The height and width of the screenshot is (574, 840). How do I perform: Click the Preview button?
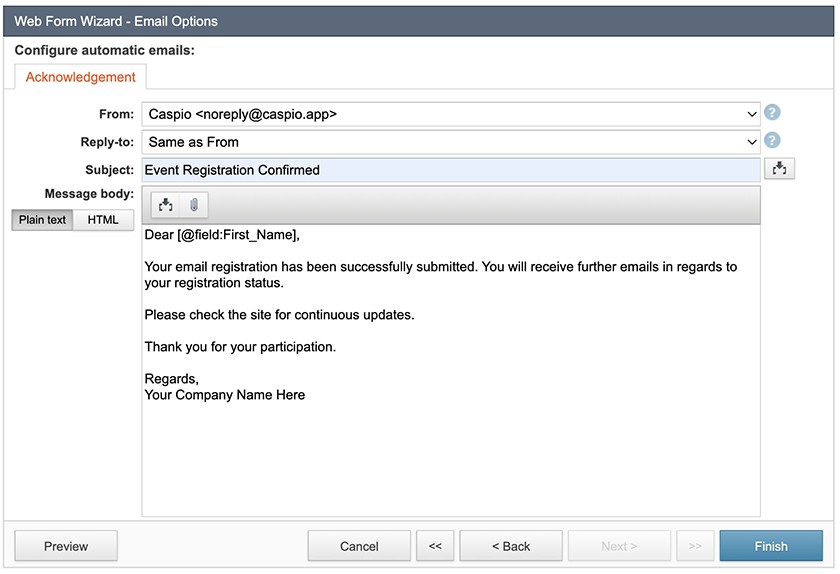click(x=66, y=546)
